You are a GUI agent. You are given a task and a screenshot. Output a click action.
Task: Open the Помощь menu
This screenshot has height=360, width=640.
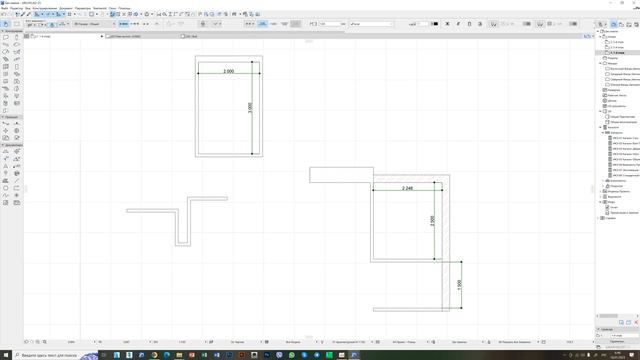124,8
